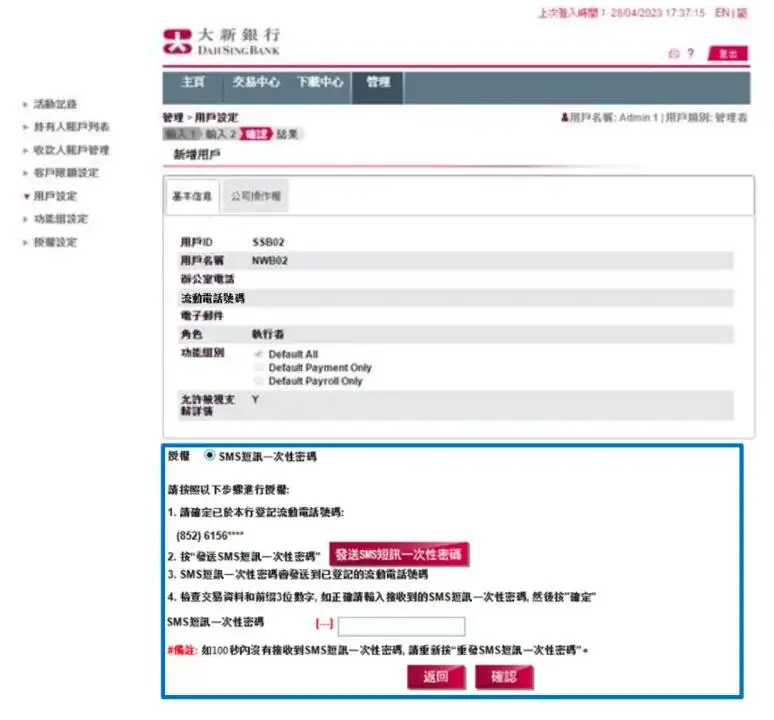The height and width of the screenshot is (720, 774).
Task: Click the 確認 confirm button at bottom
Action: [504, 677]
